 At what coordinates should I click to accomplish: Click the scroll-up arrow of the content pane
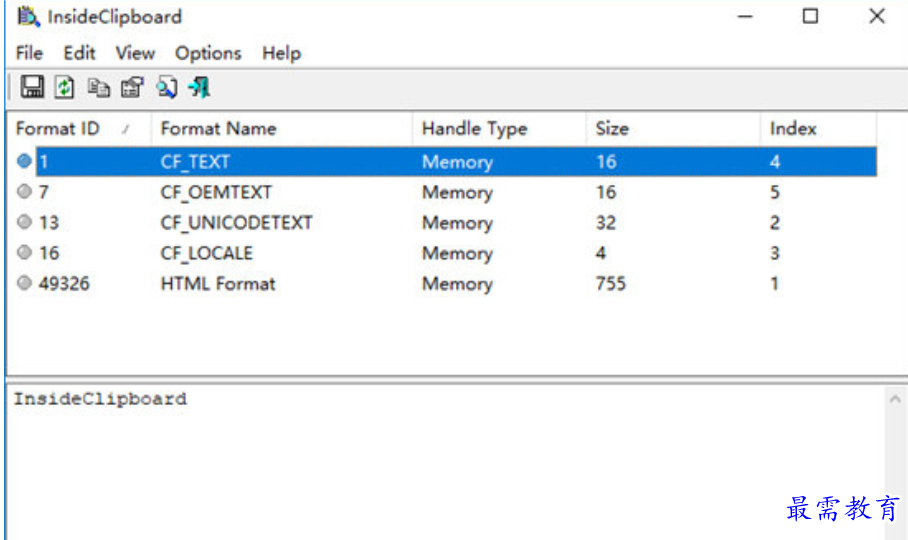[x=895, y=399]
